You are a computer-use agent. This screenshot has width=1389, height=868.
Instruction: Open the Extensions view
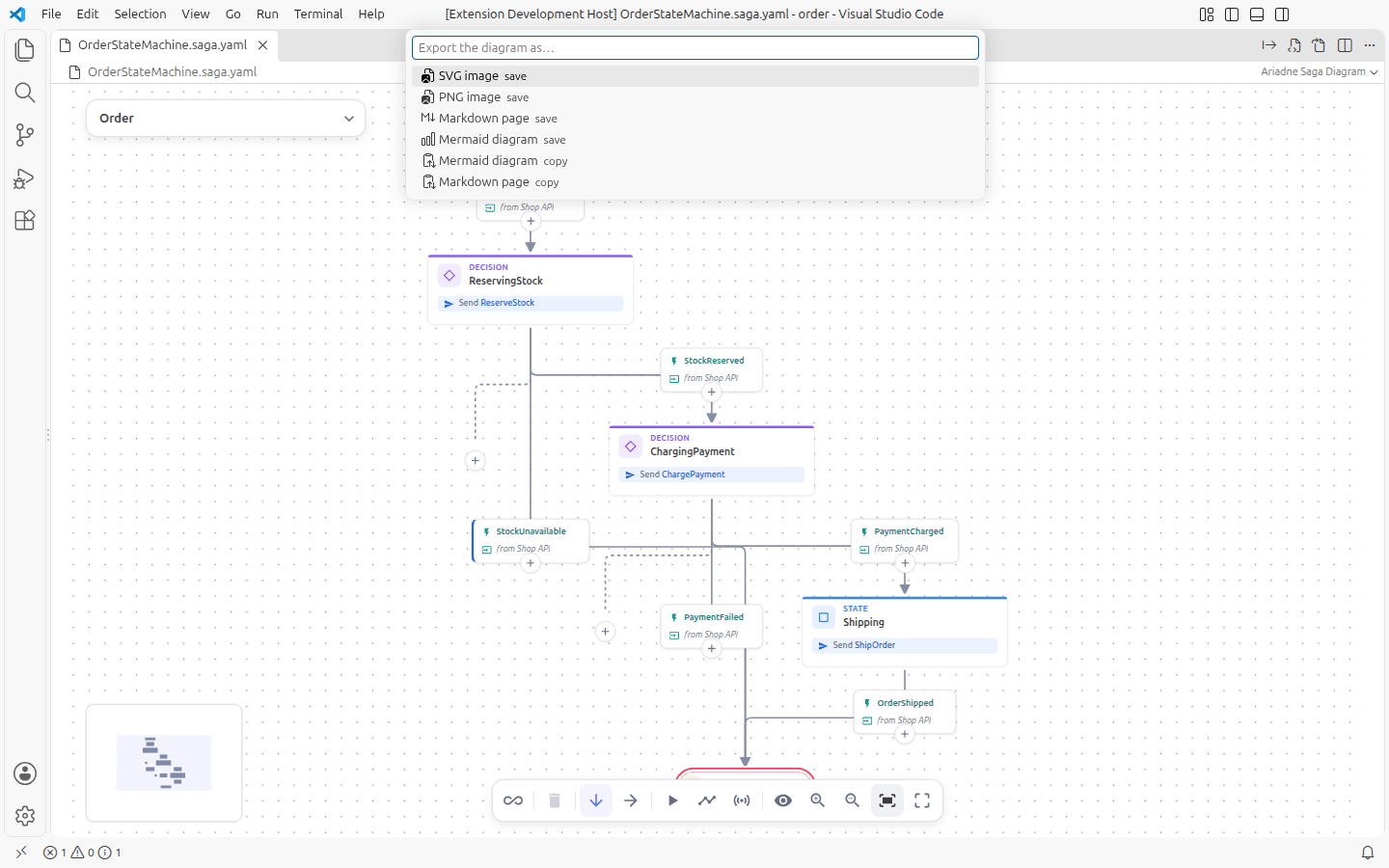25,220
